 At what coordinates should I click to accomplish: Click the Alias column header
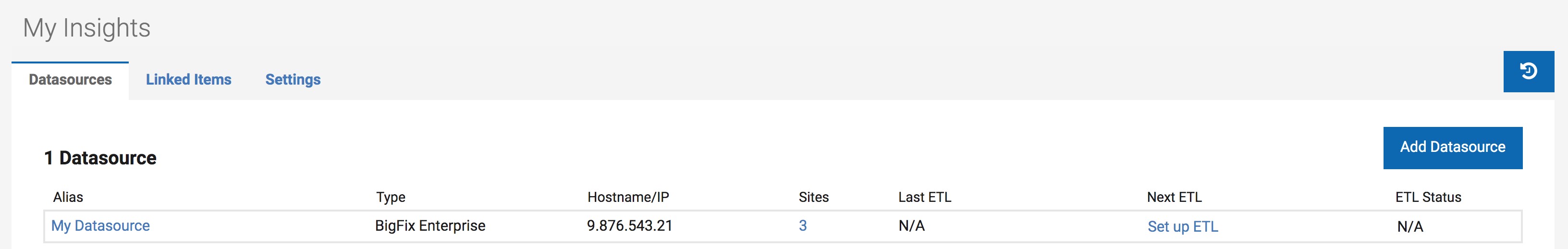click(68, 197)
